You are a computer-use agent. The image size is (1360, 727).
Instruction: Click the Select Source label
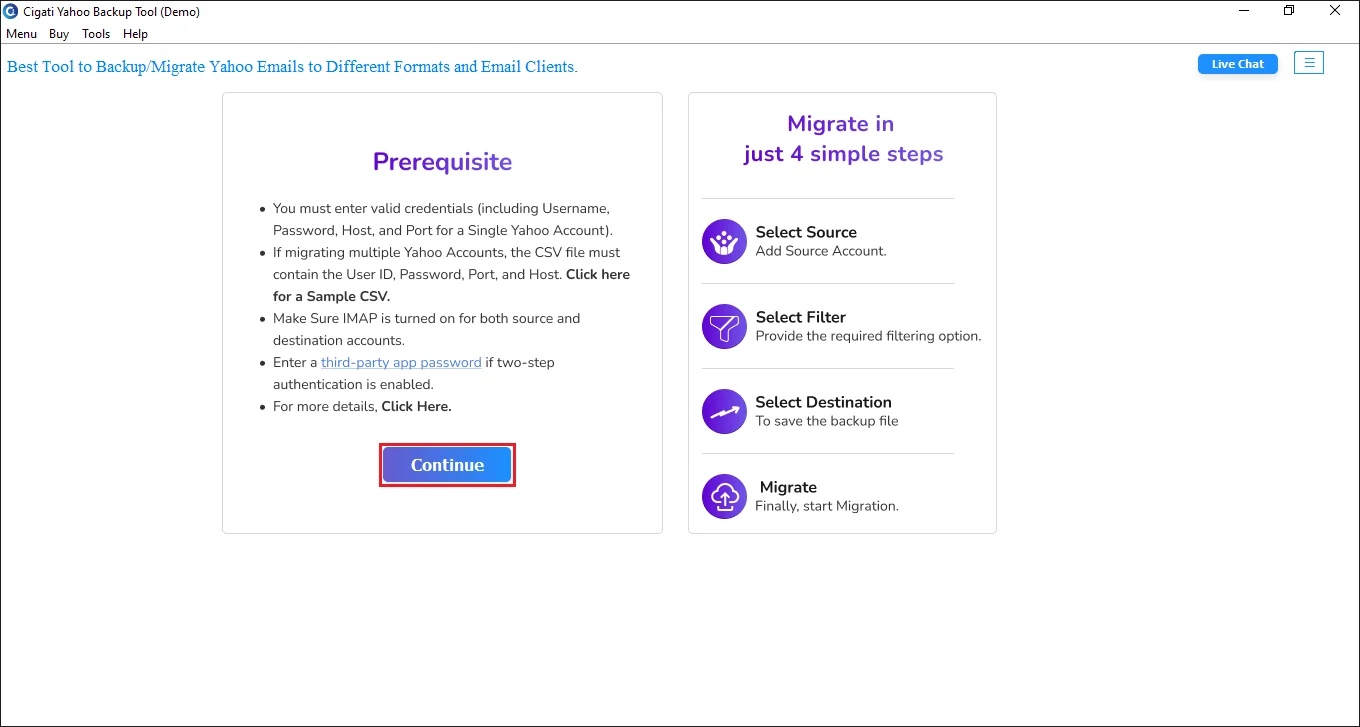[806, 232]
